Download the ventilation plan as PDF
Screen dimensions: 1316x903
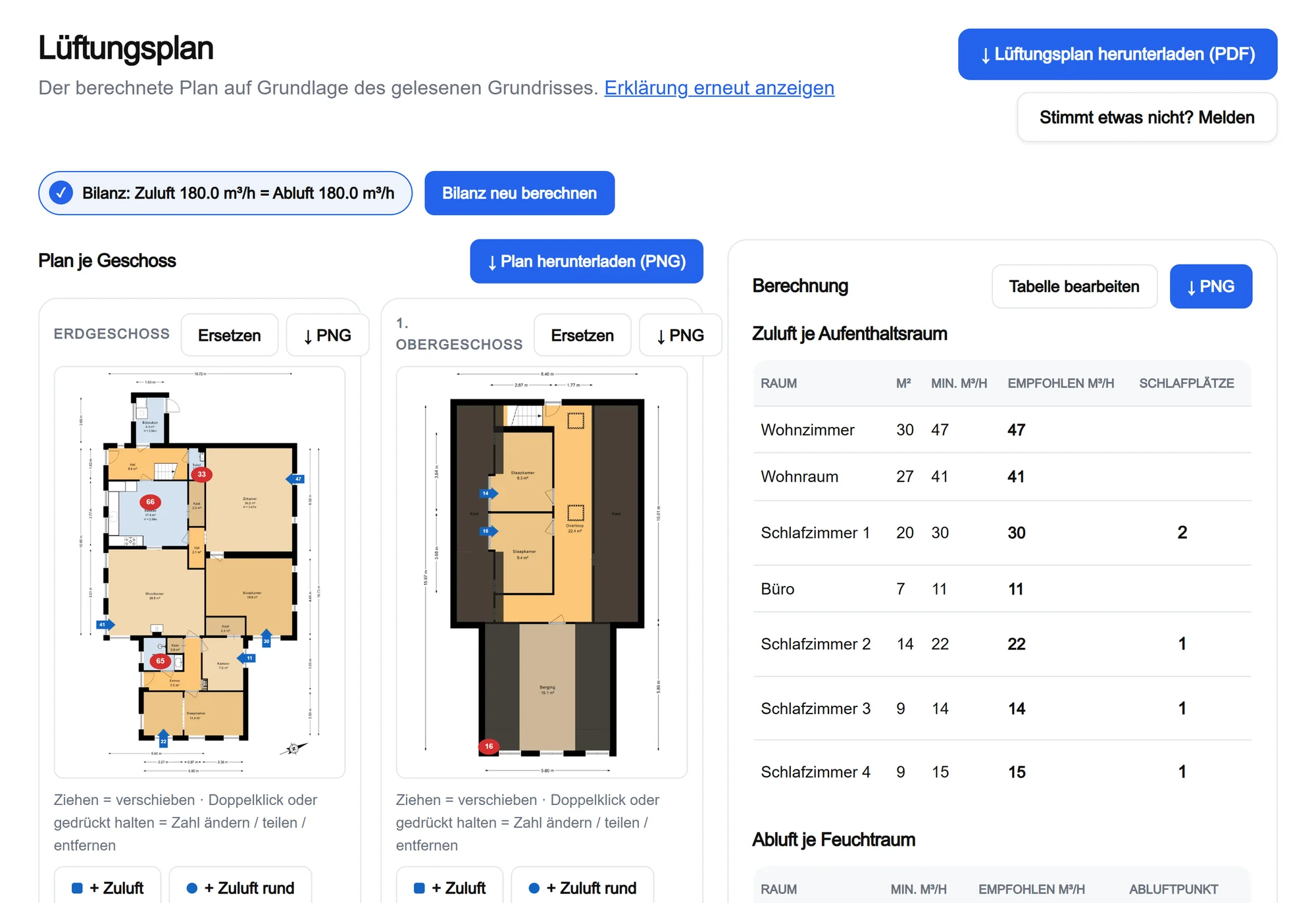pyautogui.click(x=1117, y=54)
